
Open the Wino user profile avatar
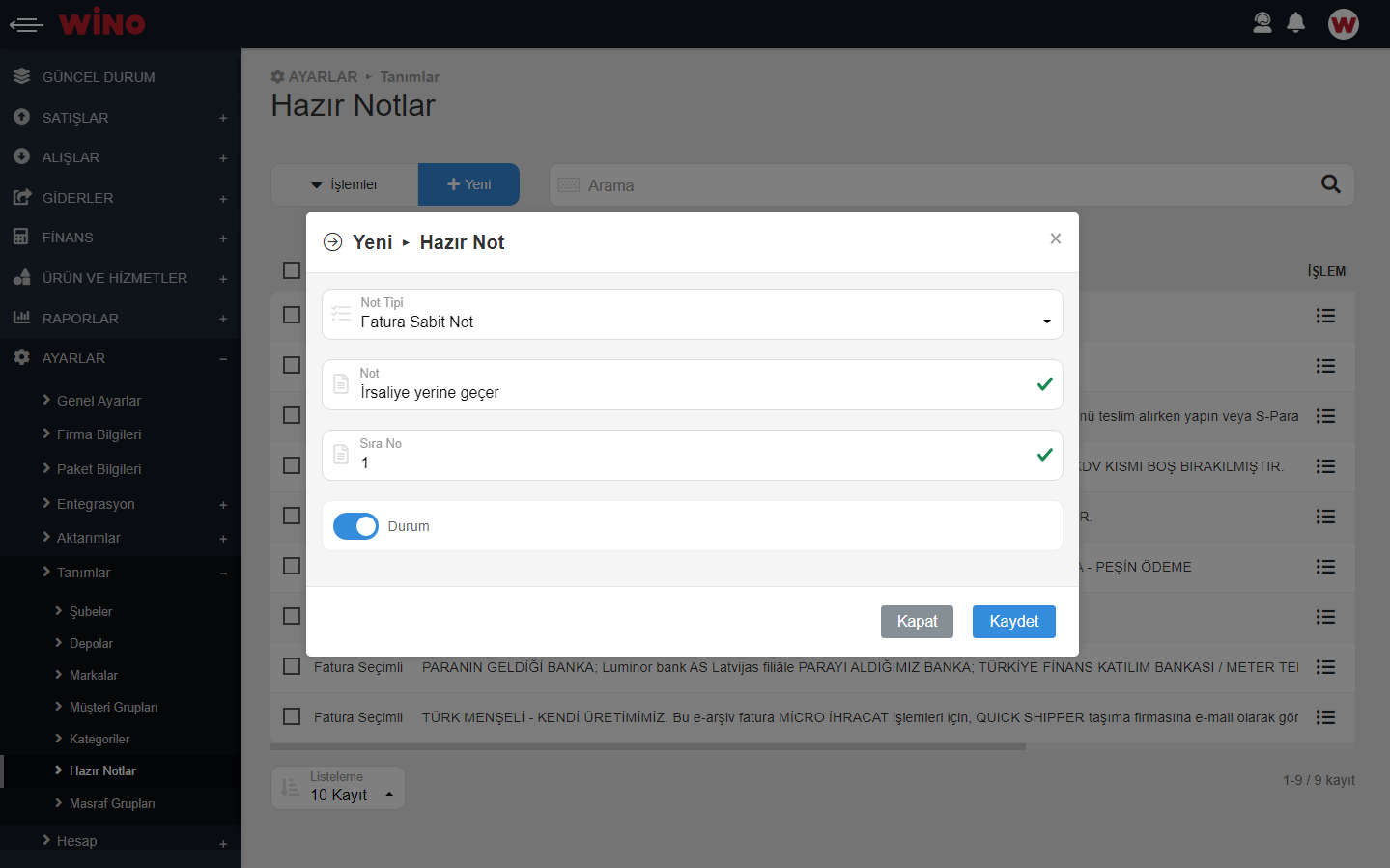[1343, 24]
